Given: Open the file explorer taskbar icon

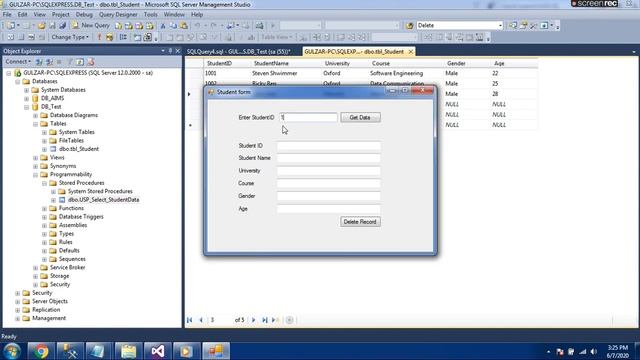Looking at the screenshot, I should (128, 351).
